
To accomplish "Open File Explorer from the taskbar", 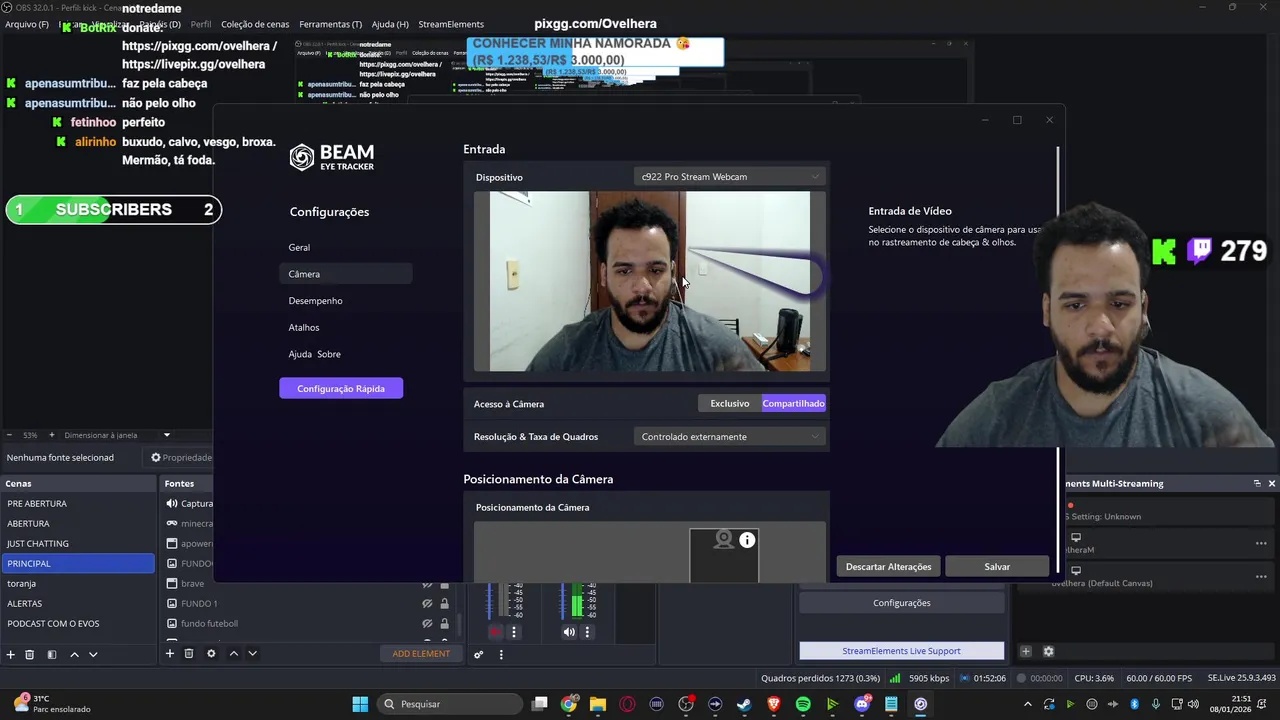I will [x=598, y=704].
